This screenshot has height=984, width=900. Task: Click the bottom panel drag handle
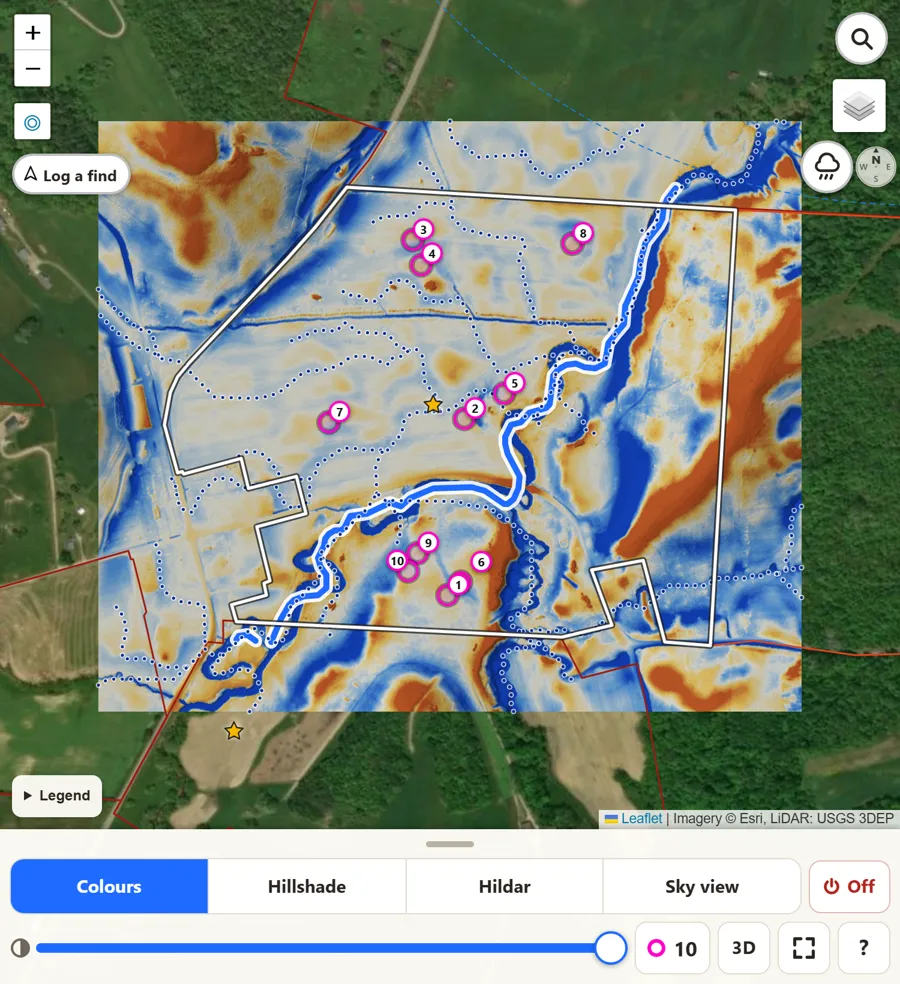pos(449,844)
